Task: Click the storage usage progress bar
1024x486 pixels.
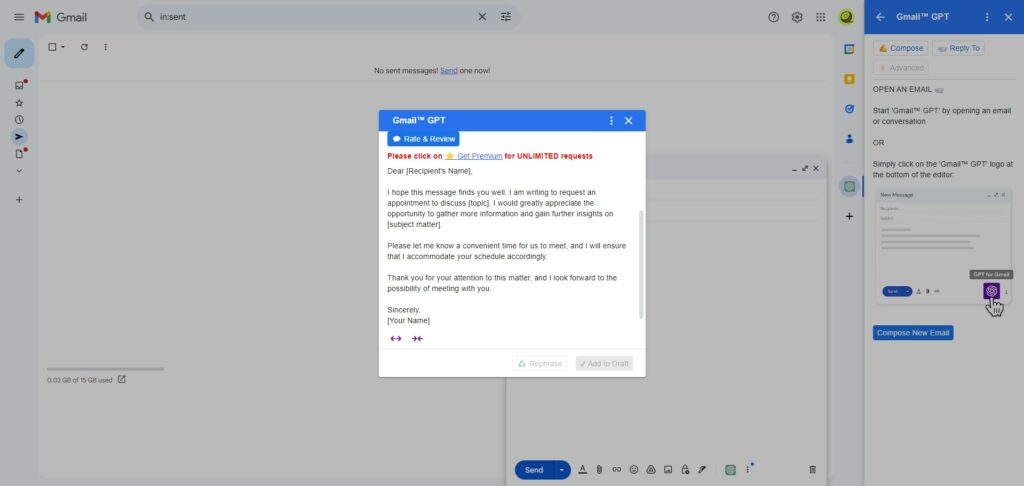Action: point(105,369)
